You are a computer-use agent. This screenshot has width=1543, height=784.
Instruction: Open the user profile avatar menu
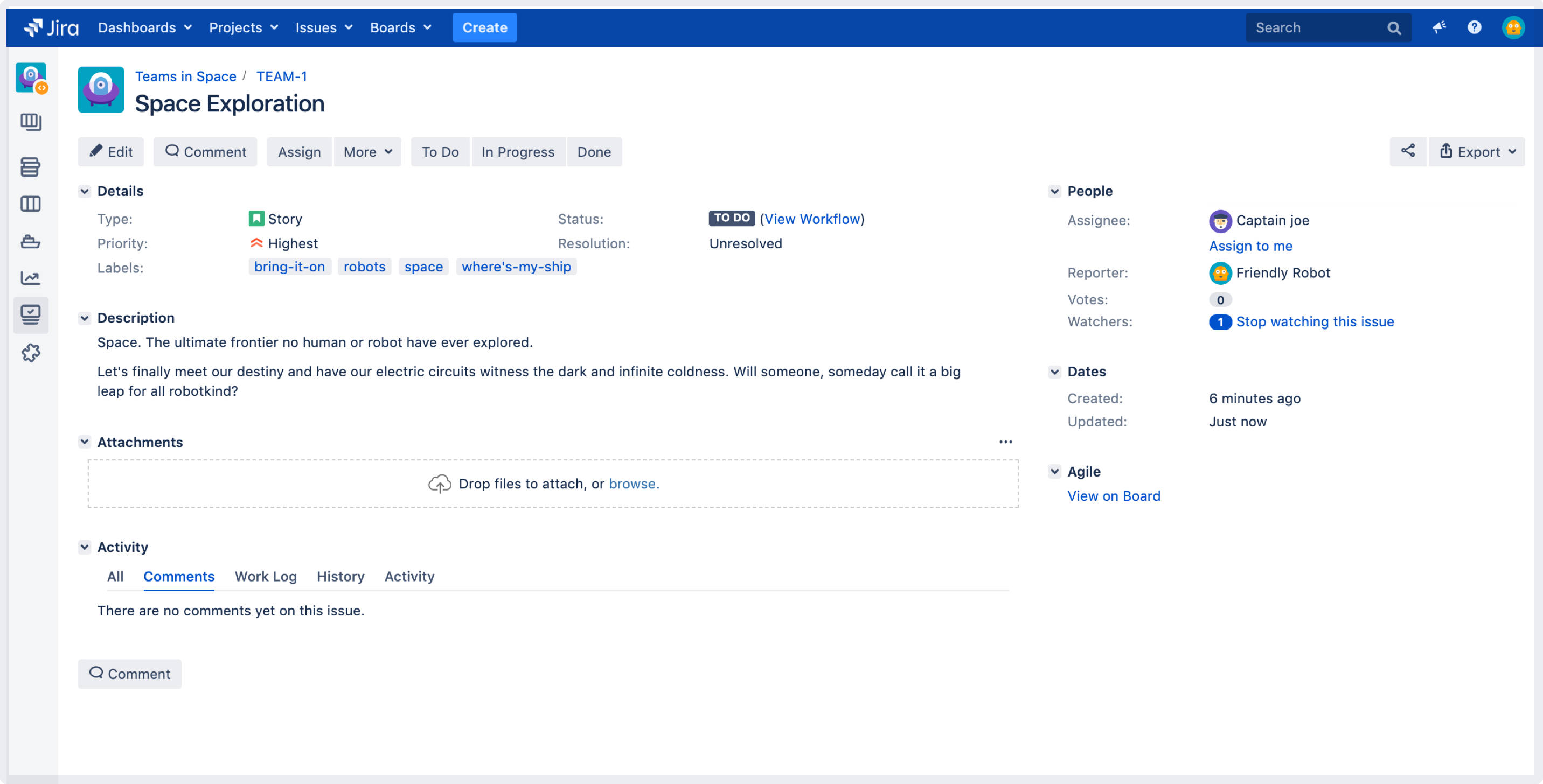[1514, 27]
